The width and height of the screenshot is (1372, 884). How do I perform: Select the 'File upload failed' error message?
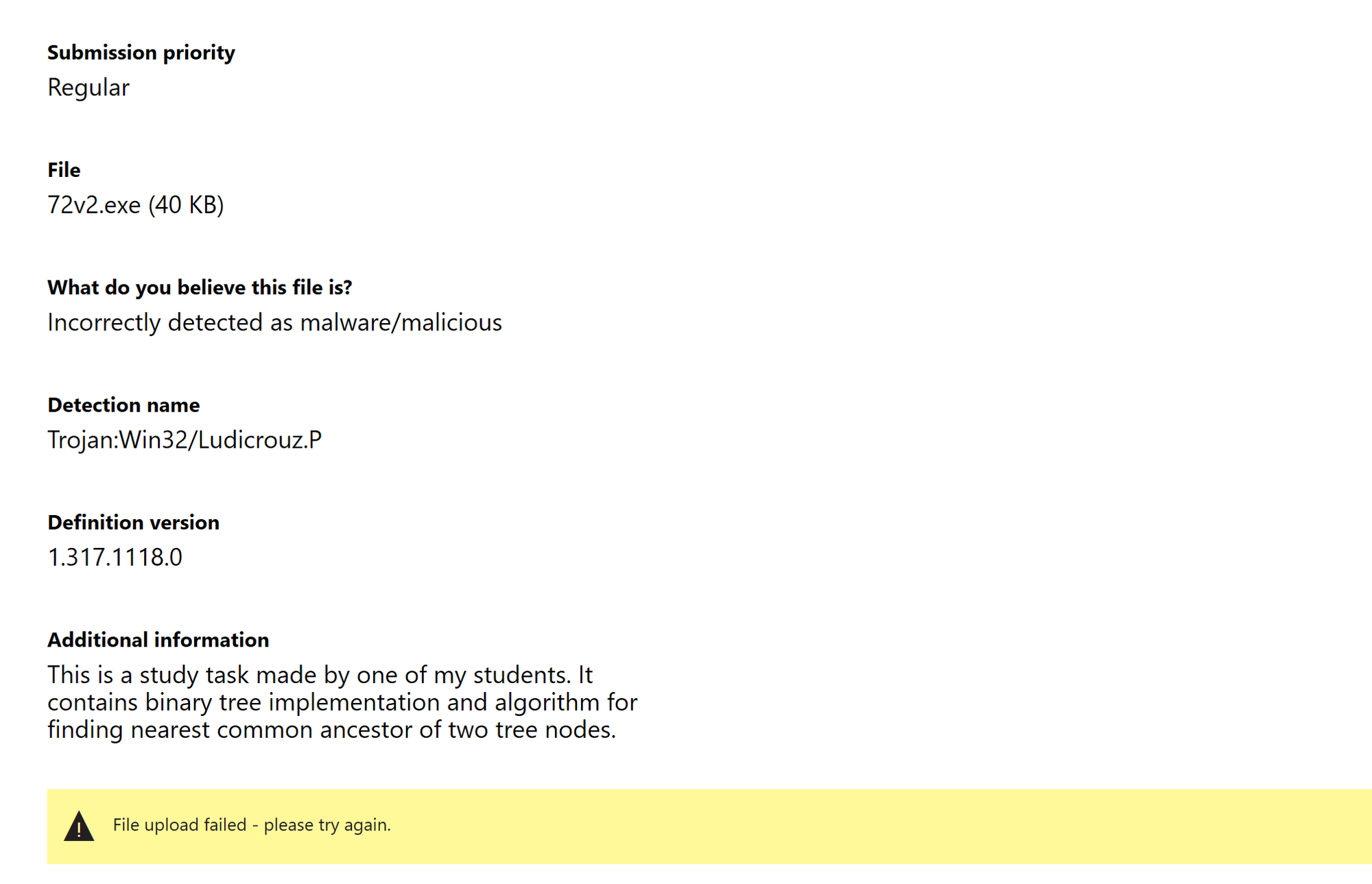coord(252,825)
